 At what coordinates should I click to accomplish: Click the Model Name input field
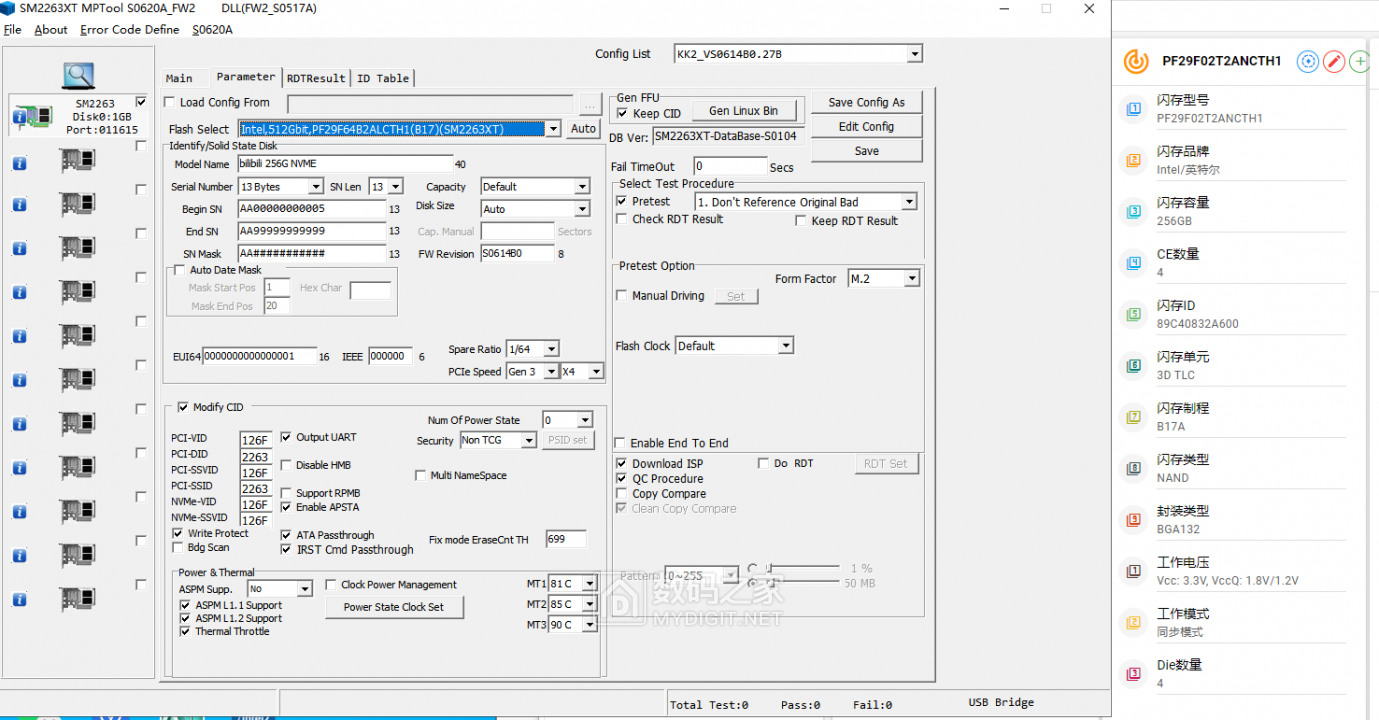tap(345, 164)
